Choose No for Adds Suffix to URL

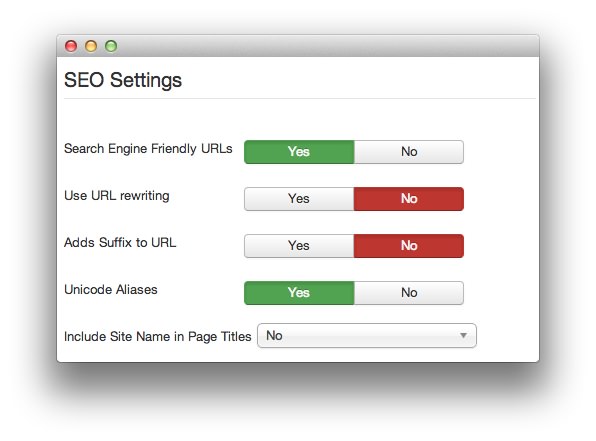click(409, 246)
